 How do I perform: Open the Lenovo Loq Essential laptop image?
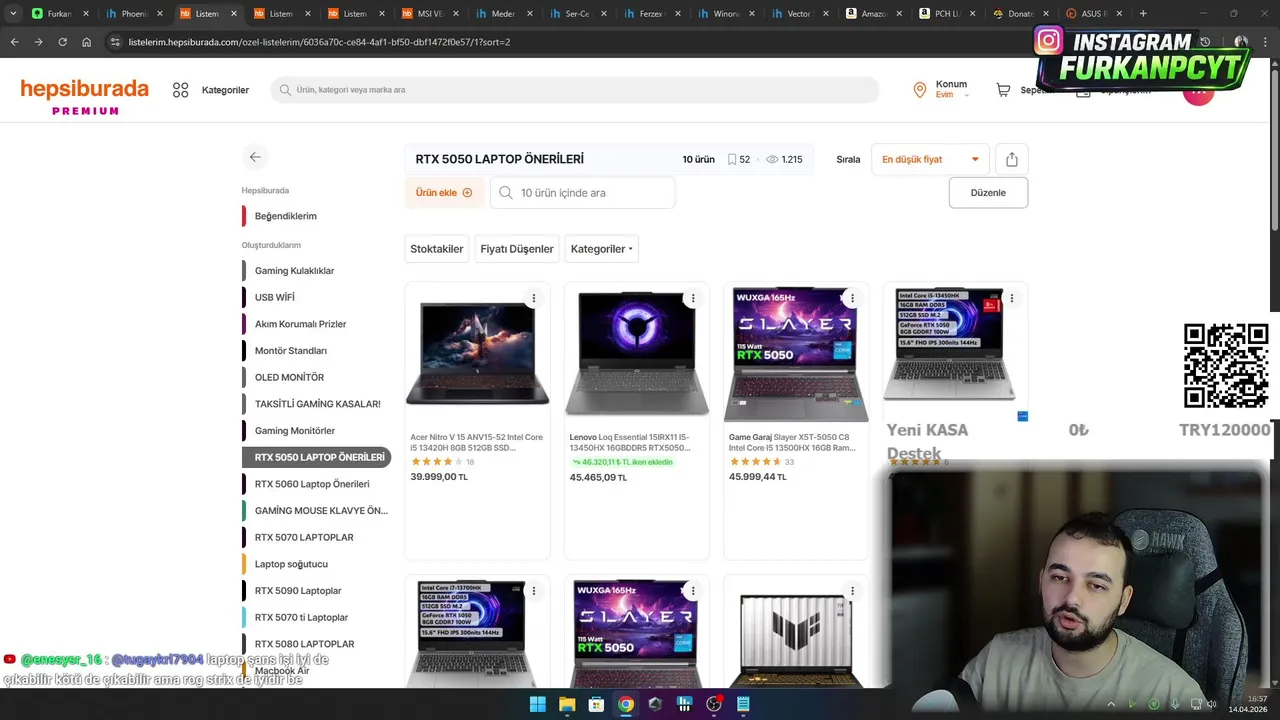pos(637,353)
